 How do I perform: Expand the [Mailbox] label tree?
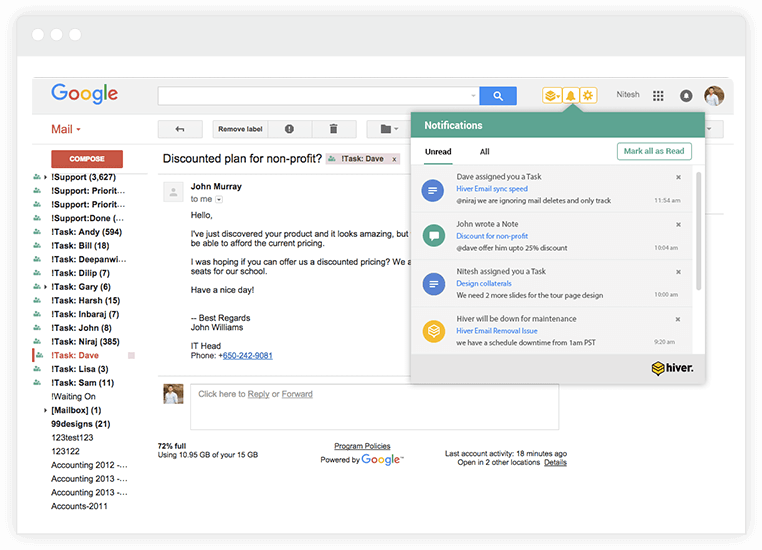(x=45, y=411)
